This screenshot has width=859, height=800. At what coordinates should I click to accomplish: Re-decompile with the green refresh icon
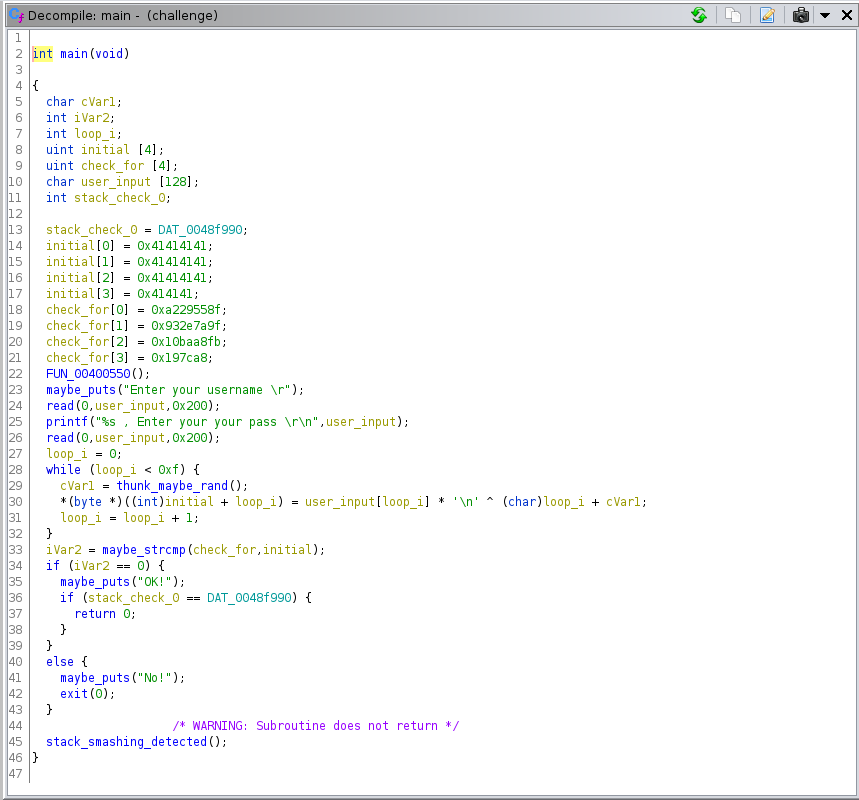[699, 15]
